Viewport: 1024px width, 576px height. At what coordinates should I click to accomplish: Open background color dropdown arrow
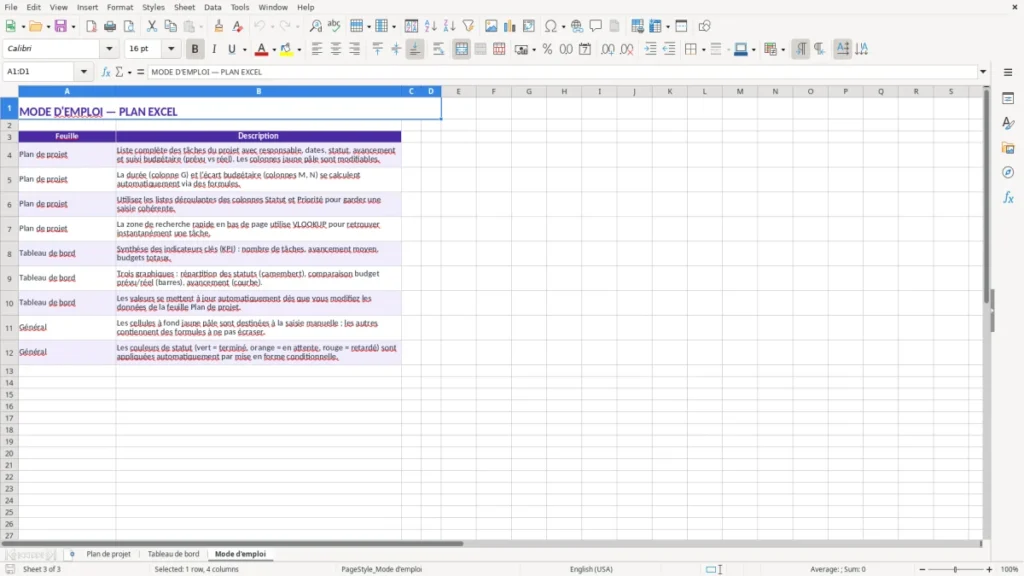299,50
